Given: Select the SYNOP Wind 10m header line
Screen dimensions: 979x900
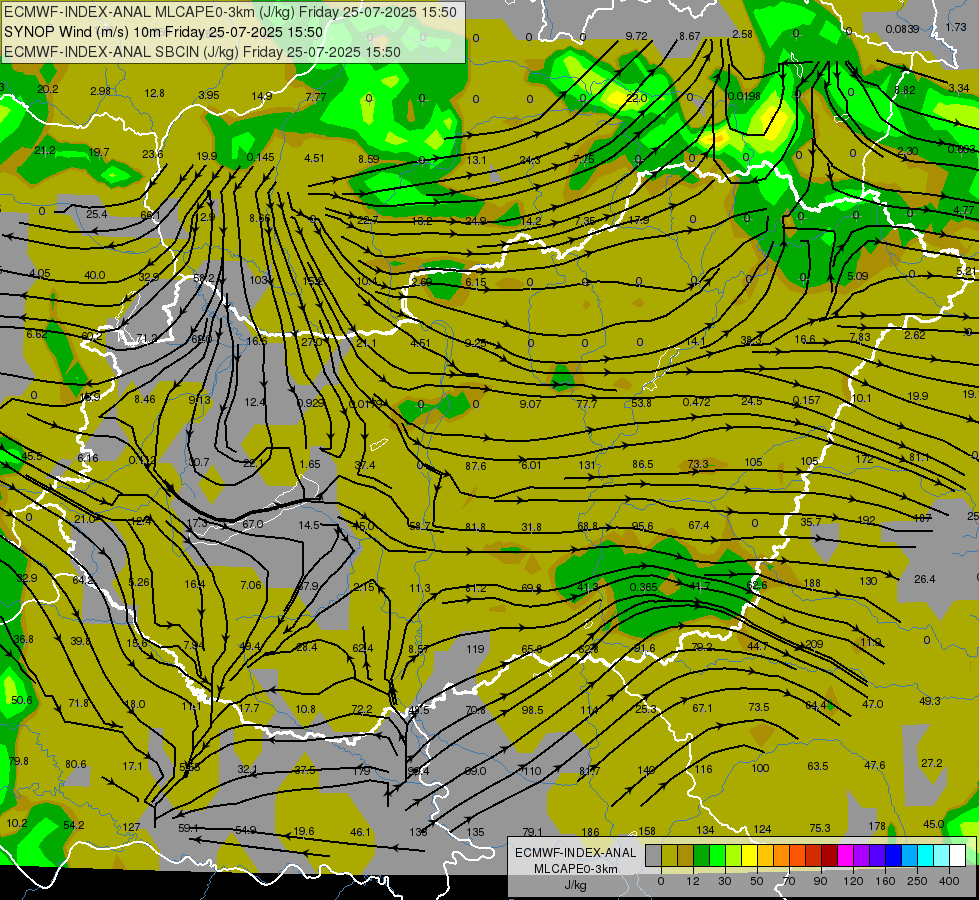Looking at the screenshot, I should pyautogui.click(x=164, y=32).
